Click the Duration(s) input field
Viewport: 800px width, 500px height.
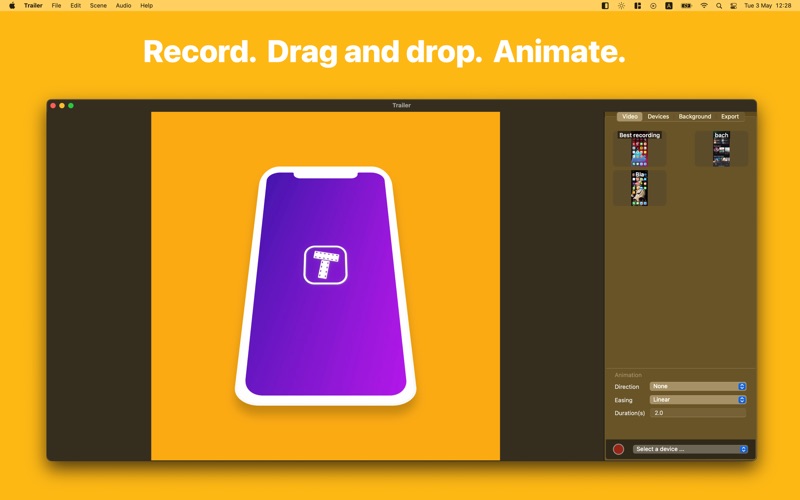pos(697,413)
